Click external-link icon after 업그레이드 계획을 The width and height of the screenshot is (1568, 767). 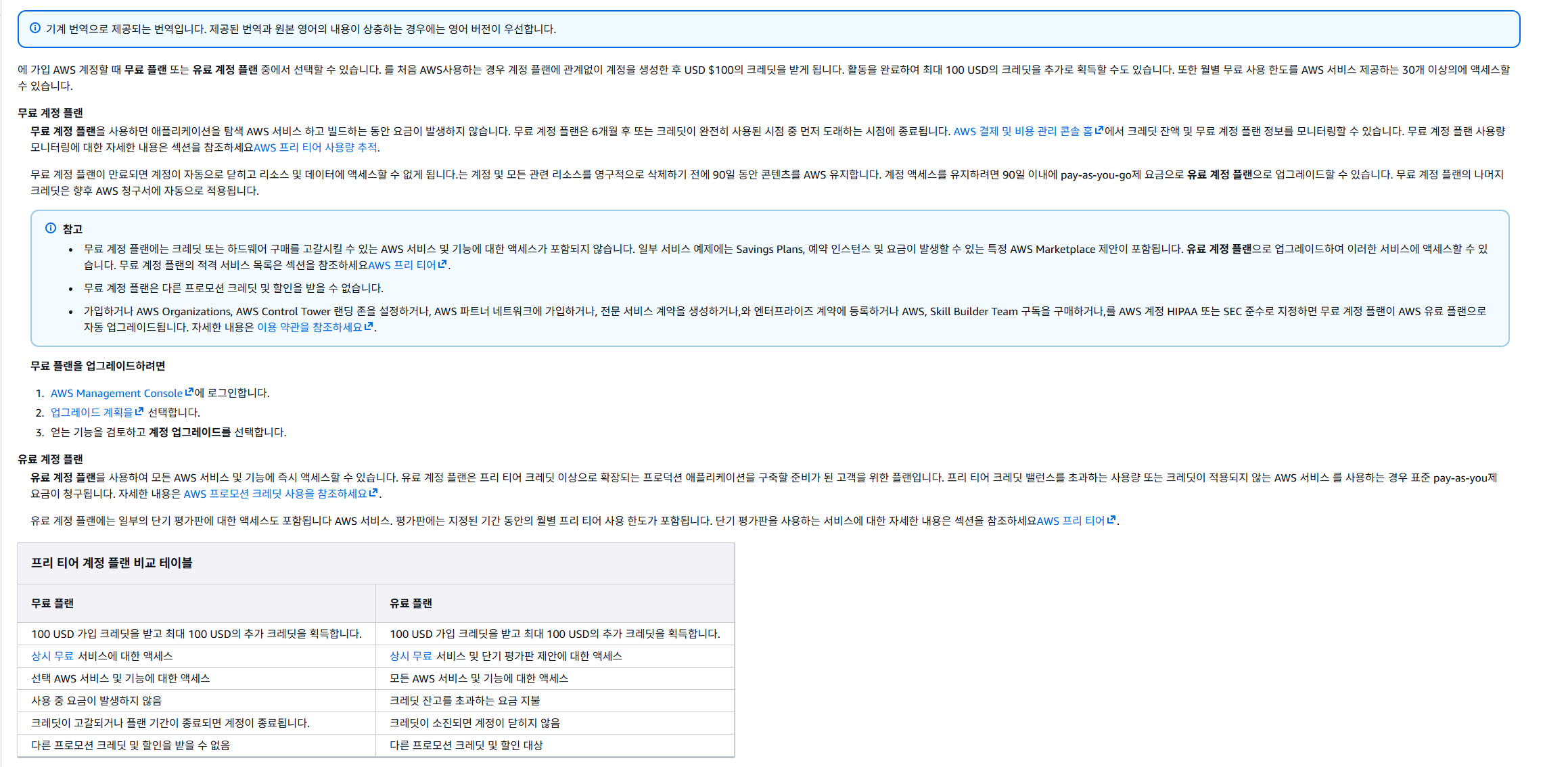139,412
